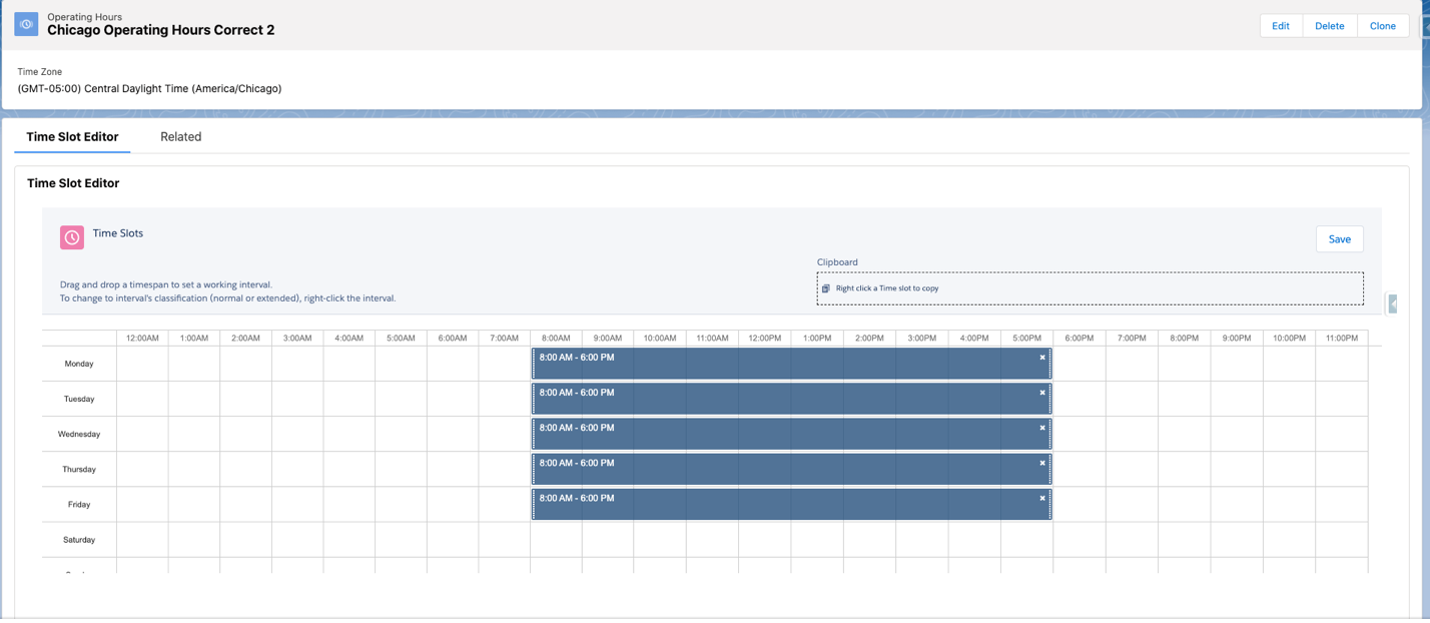Image resolution: width=1430 pixels, height=623 pixels.
Task: Switch to the Related tab
Action: pos(181,137)
